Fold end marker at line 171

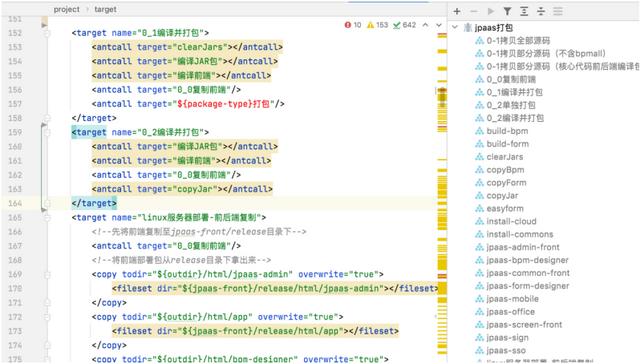[47, 303]
